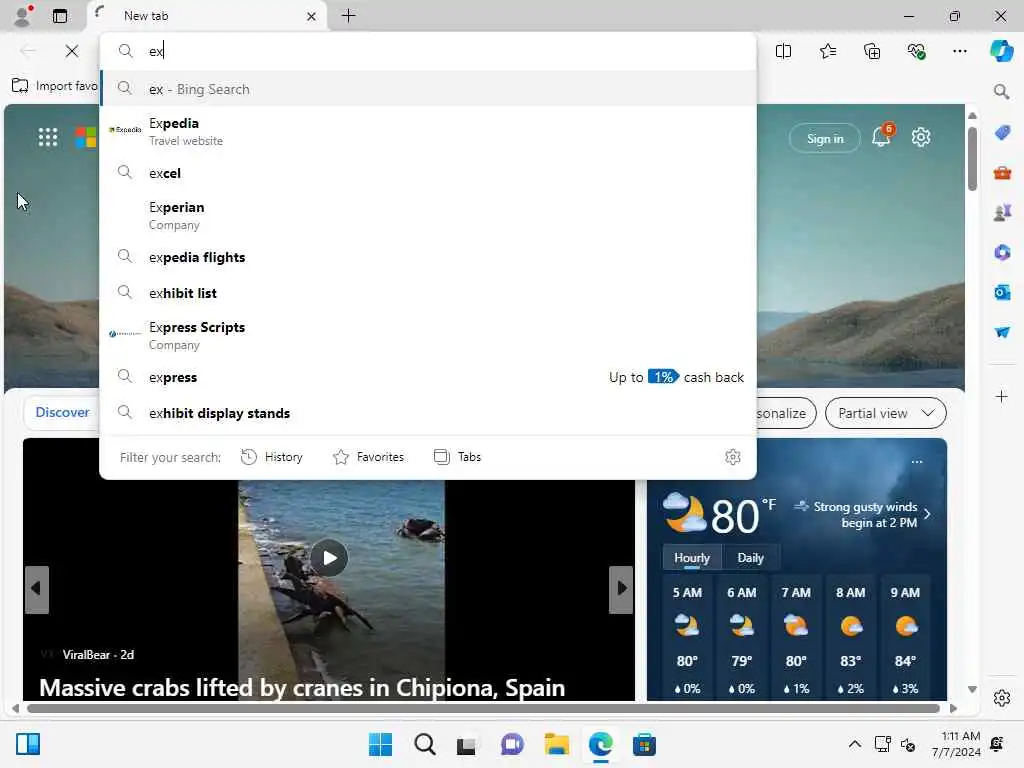The width and height of the screenshot is (1024, 768).
Task: Open taskbar Search
Action: [424, 744]
